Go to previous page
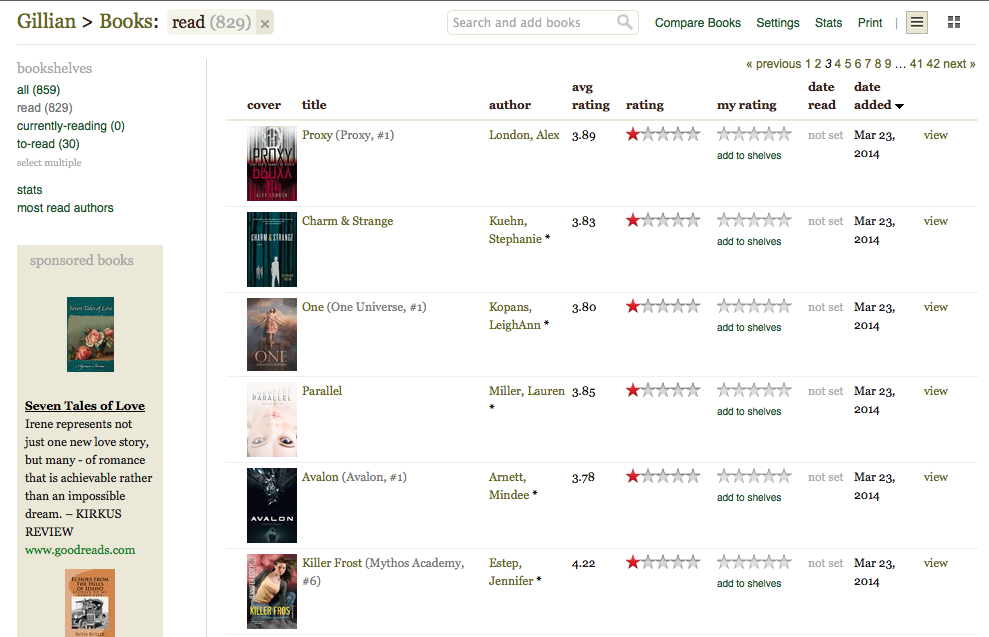 click(773, 64)
